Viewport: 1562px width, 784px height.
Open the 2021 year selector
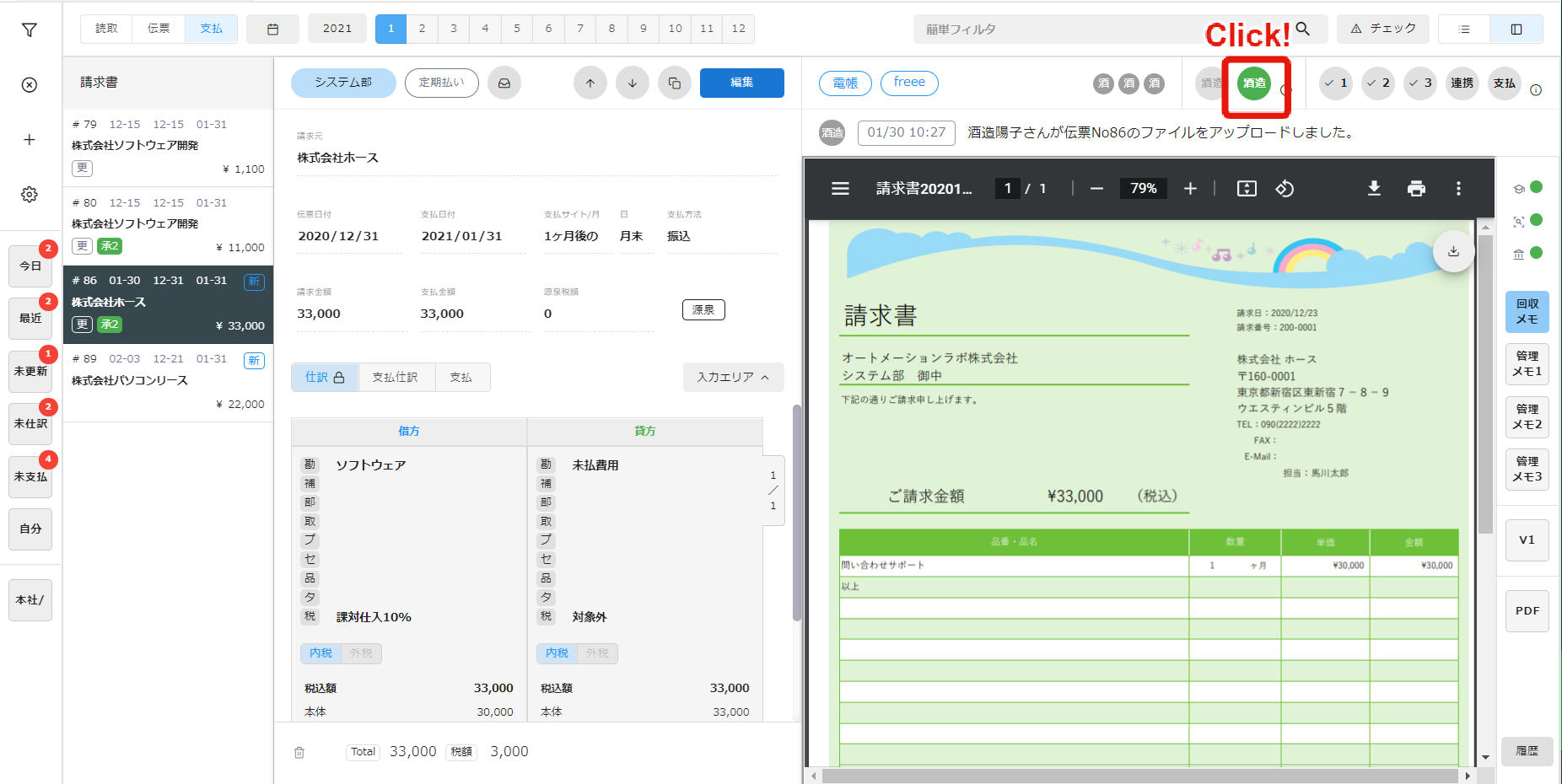tap(337, 29)
